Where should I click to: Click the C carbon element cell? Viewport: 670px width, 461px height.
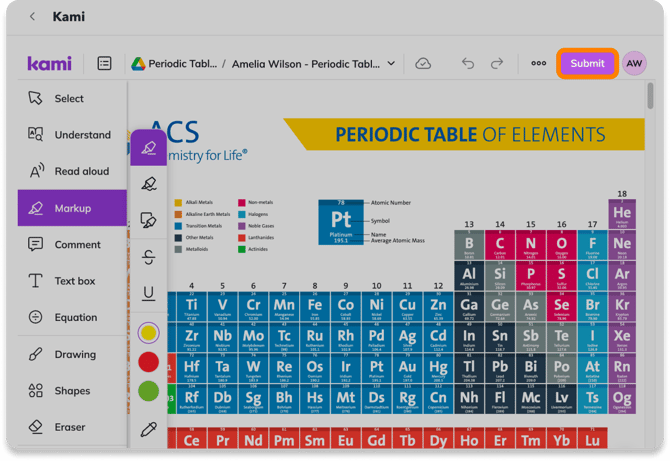(500, 245)
